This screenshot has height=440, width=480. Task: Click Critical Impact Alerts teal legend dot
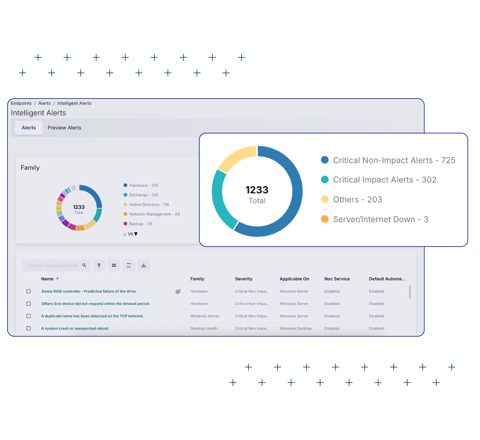325,180
